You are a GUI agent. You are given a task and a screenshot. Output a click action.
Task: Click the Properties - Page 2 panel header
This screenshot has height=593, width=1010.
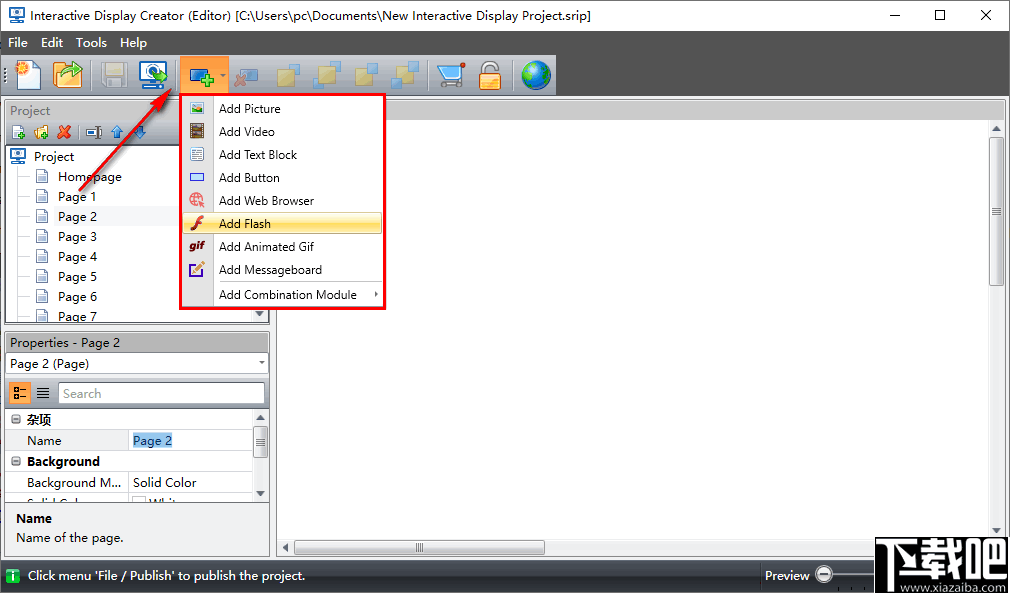tap(137, 343)
